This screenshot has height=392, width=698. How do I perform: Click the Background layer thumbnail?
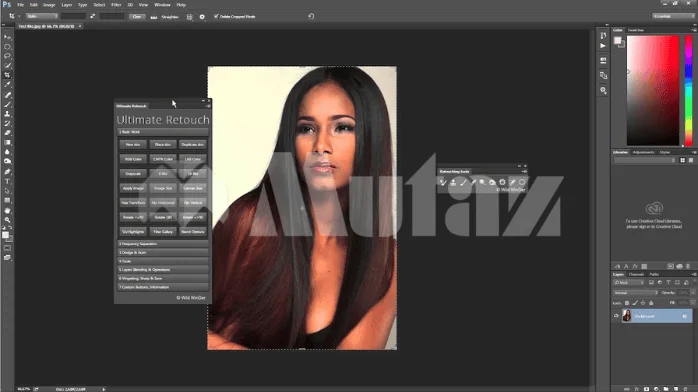(627, 316)
